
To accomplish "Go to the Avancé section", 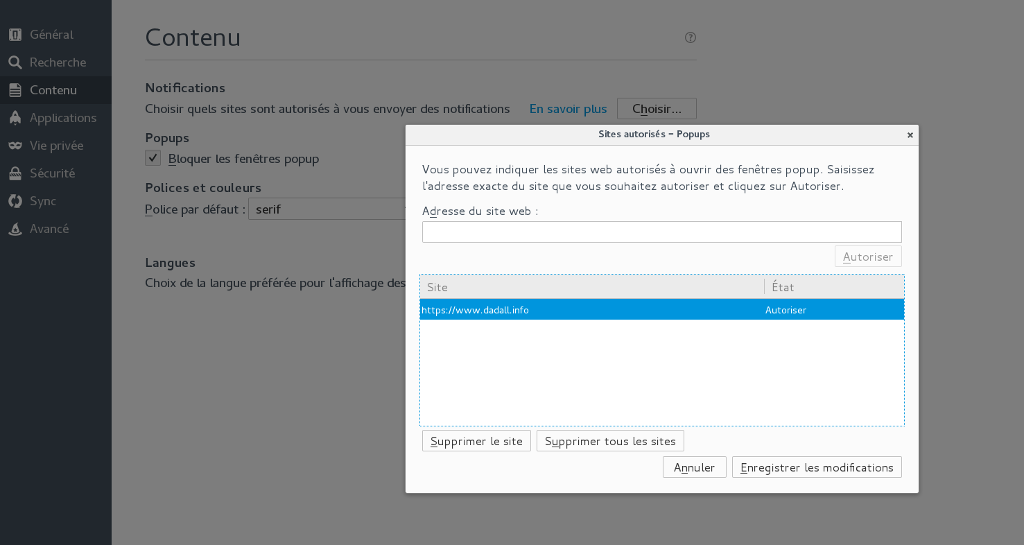I will [49, 229].
